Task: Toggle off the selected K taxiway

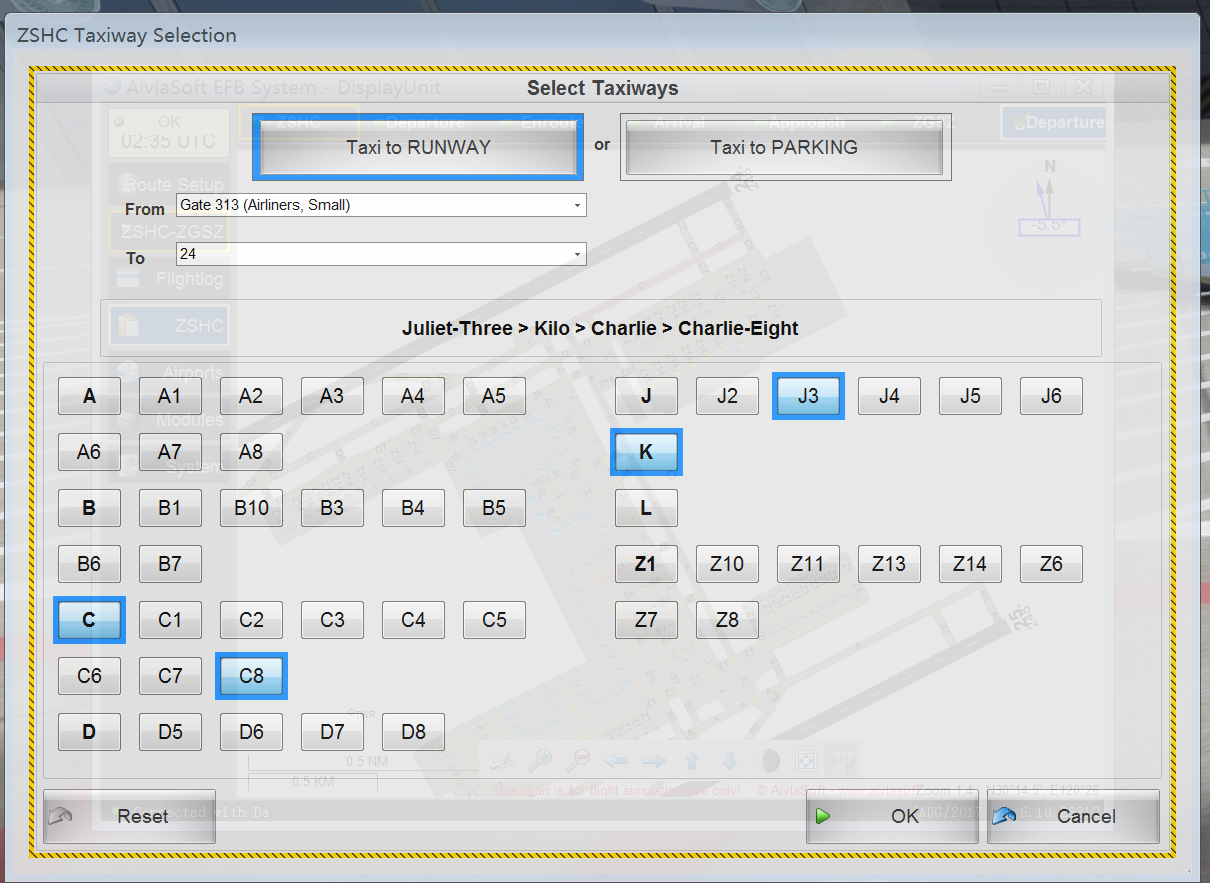Action: [x=646, y=452]
